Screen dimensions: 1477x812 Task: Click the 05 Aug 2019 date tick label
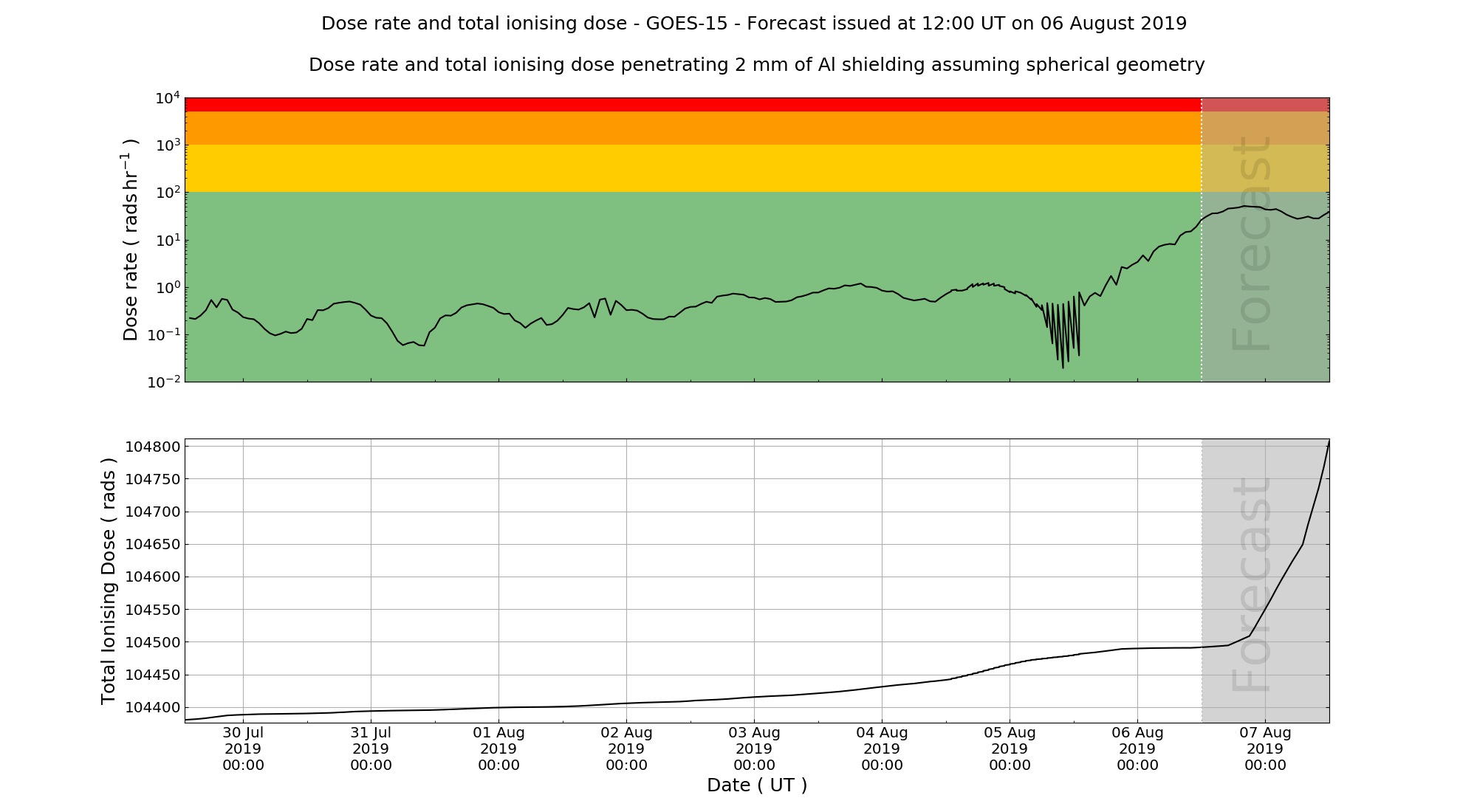(x=1010, y=749)
